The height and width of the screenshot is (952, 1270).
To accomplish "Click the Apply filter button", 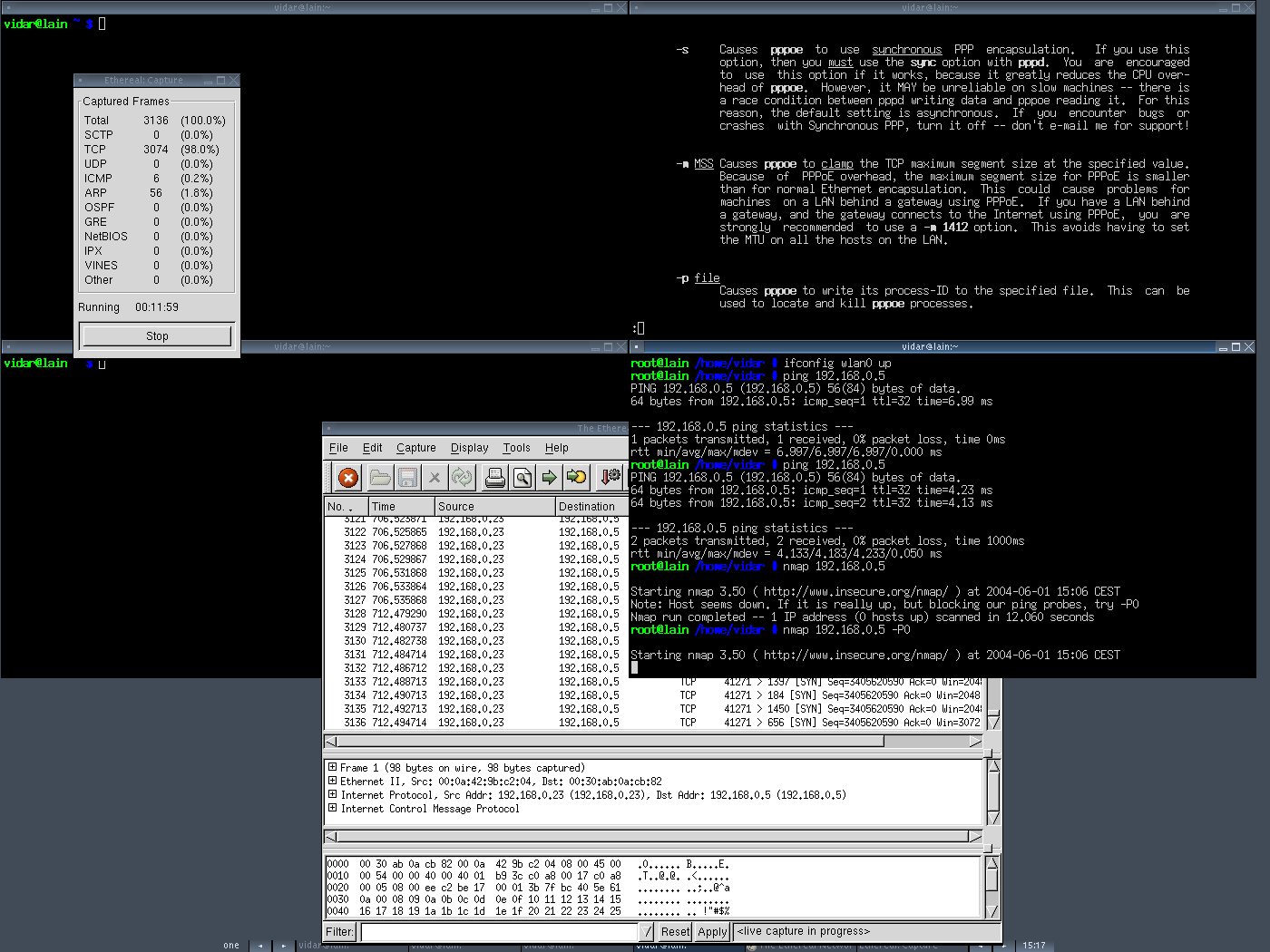I will pos(712,932).
